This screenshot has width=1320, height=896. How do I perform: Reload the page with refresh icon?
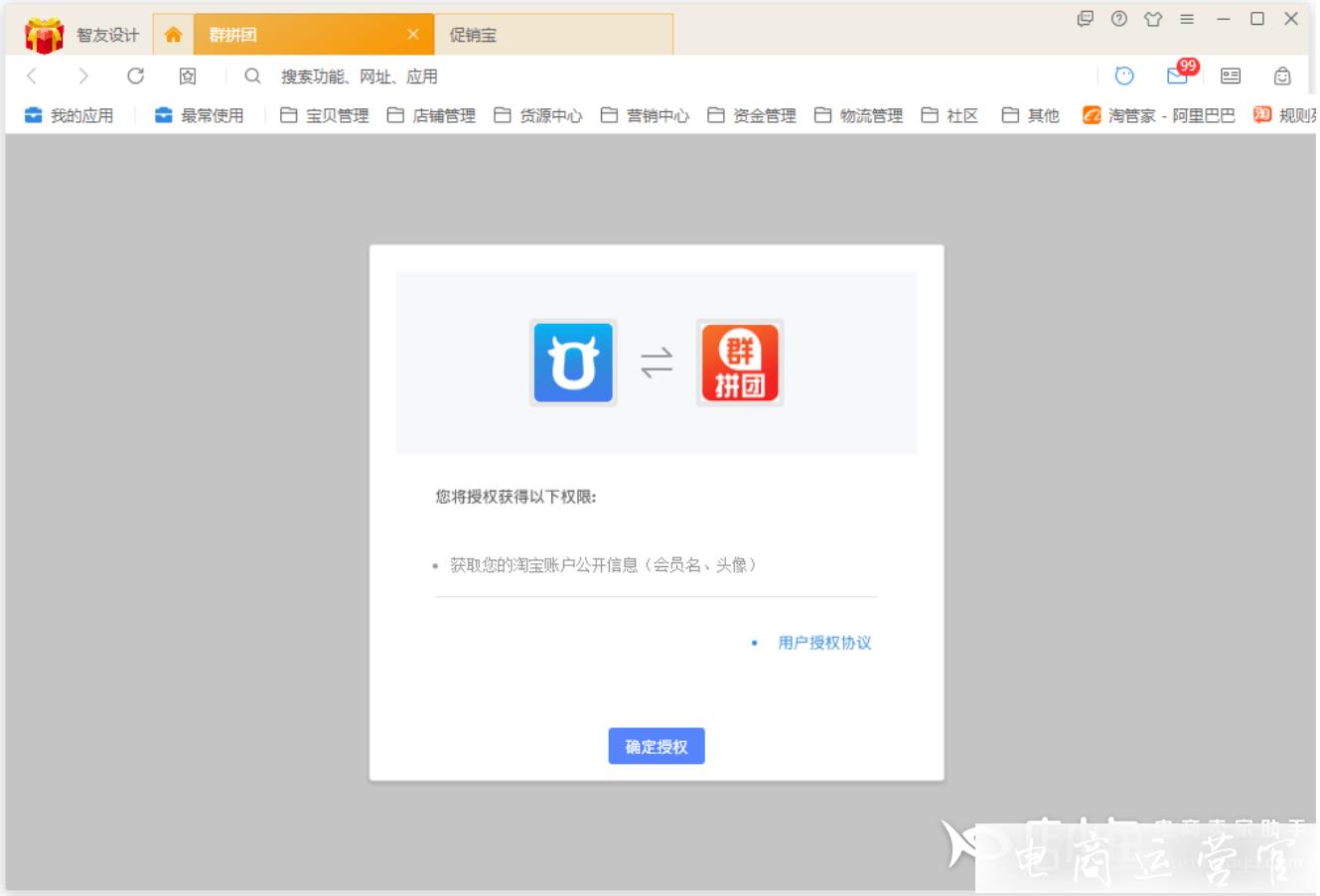coord(136,76)
